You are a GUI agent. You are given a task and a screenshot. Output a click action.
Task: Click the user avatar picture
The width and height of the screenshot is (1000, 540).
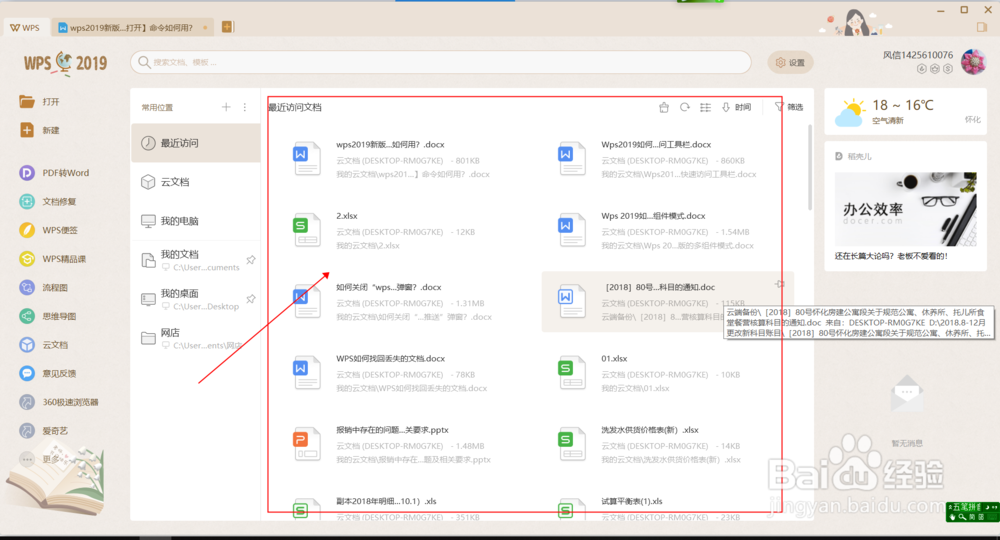(x=973, y=62)
